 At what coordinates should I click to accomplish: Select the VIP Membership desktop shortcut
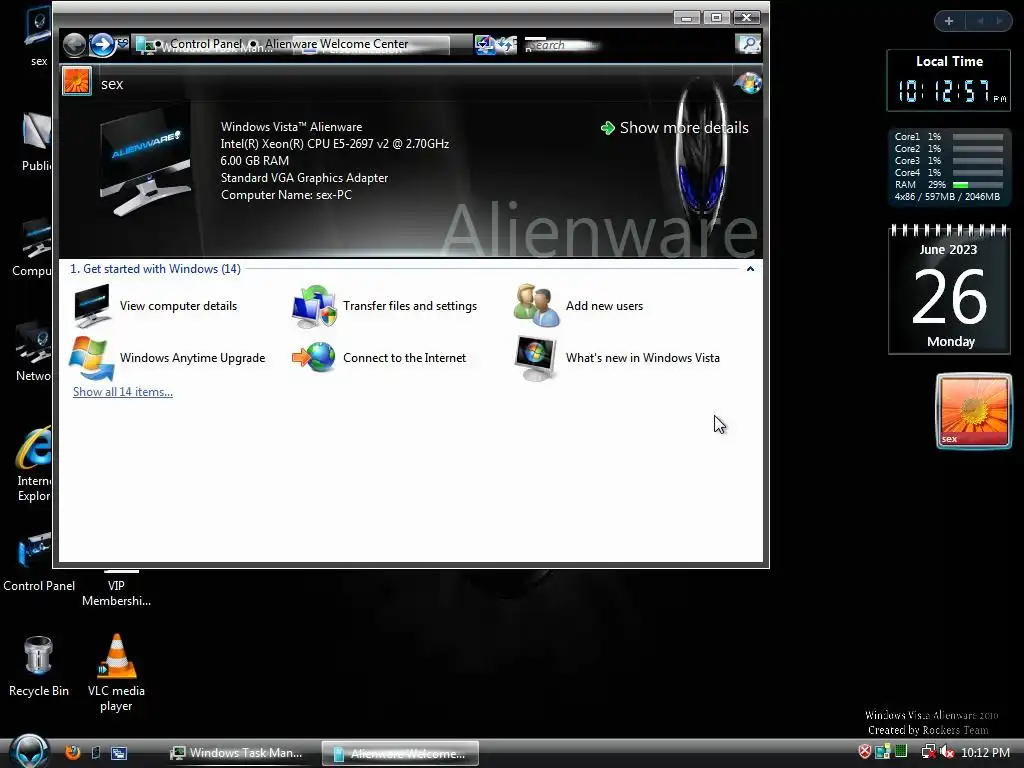(x=116, y=590)
